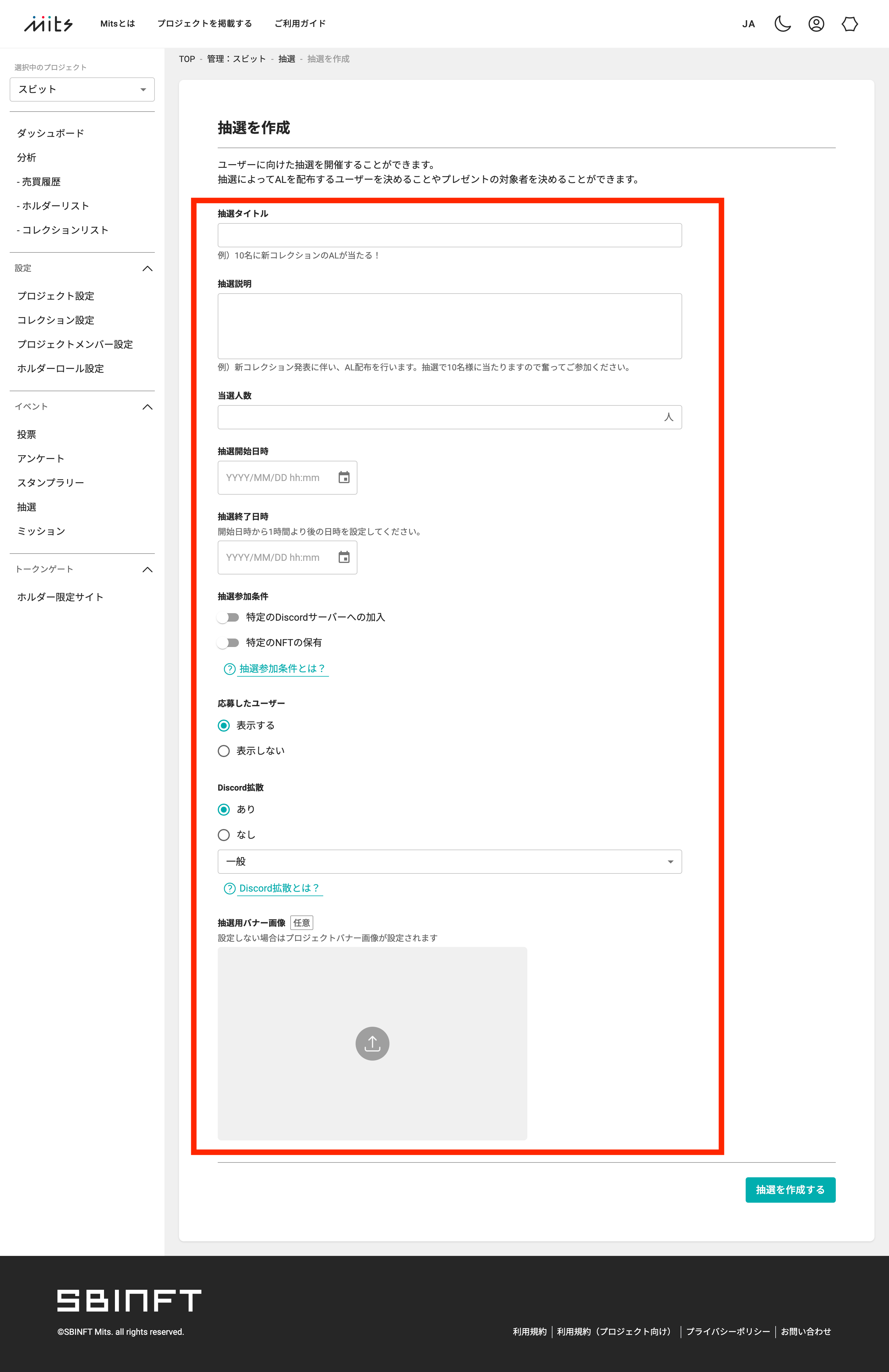Focus the 抽選タイトル input field
Image resolution: width=889 pixels, height=1372 pixels.
click(450, 235)
